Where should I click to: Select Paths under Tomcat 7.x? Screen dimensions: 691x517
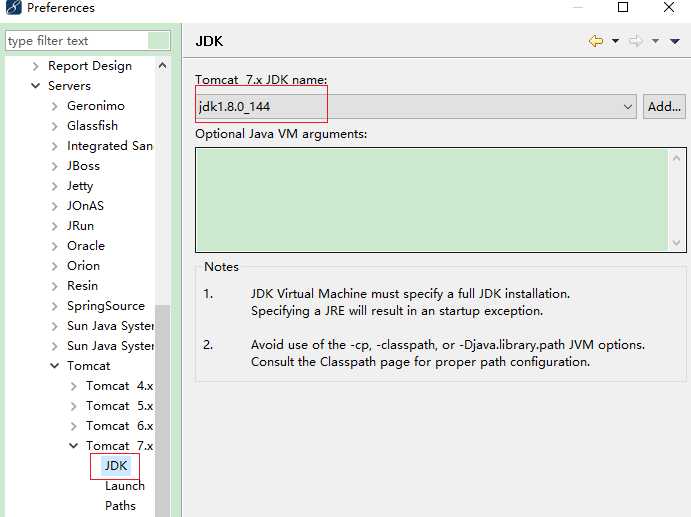point(120,505)
